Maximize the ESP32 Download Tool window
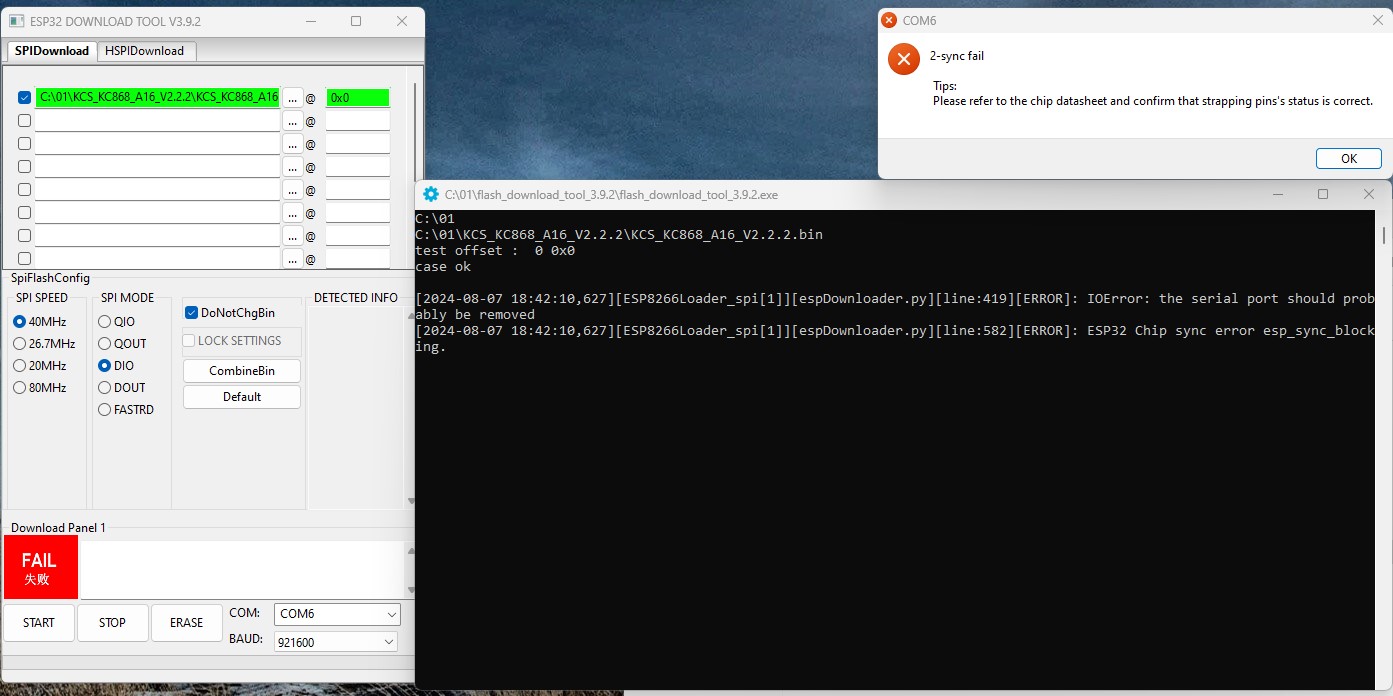 [x=356, y=21]
